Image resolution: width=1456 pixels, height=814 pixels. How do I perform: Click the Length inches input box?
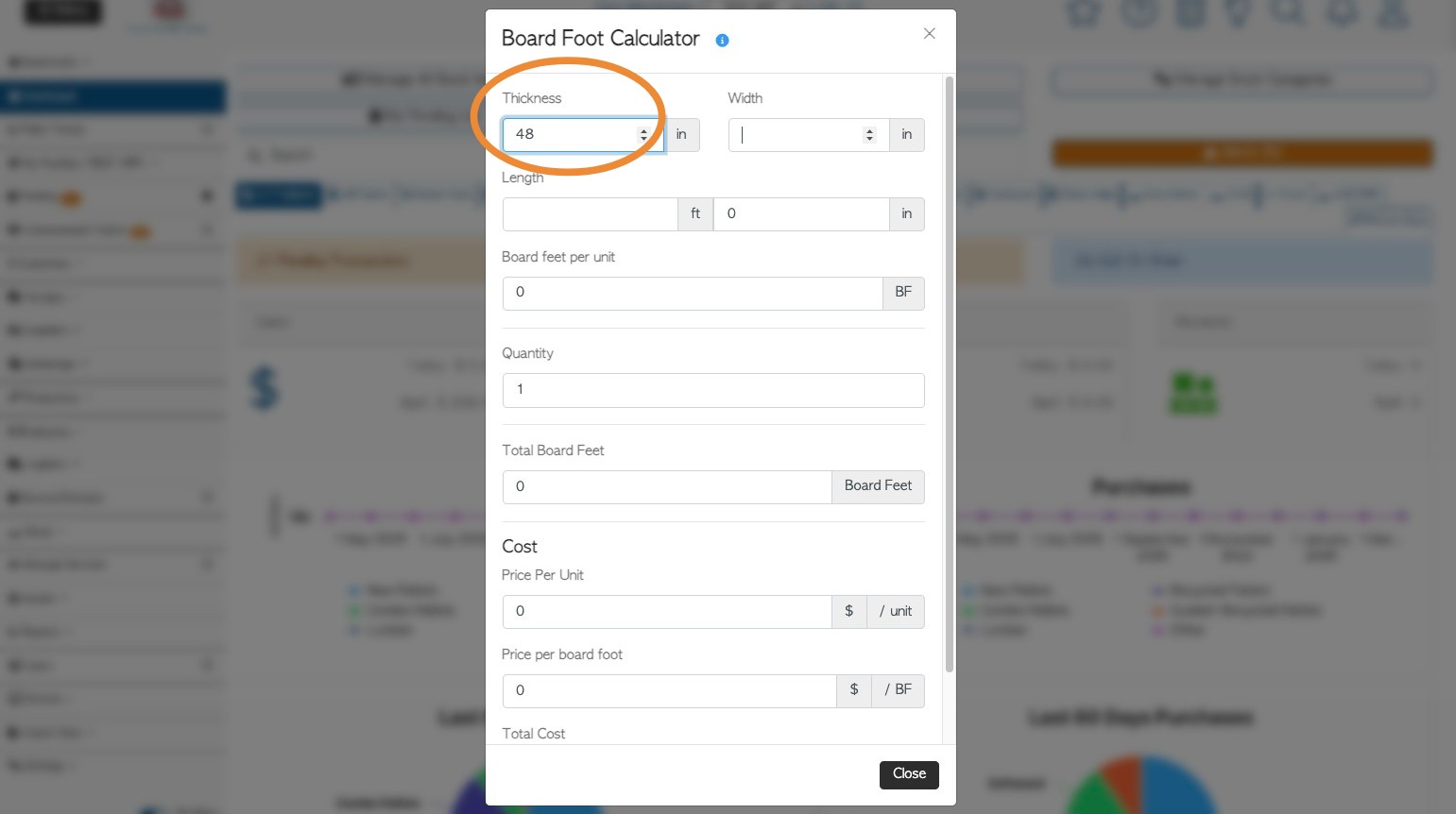pyautogui.click(x=800, y=214)
